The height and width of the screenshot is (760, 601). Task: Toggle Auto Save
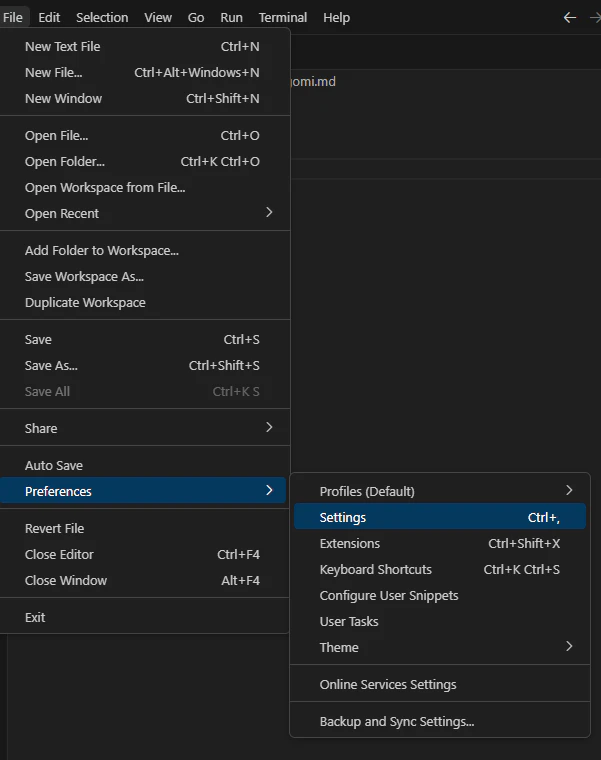pyautogui.click(x=145, y=465)
